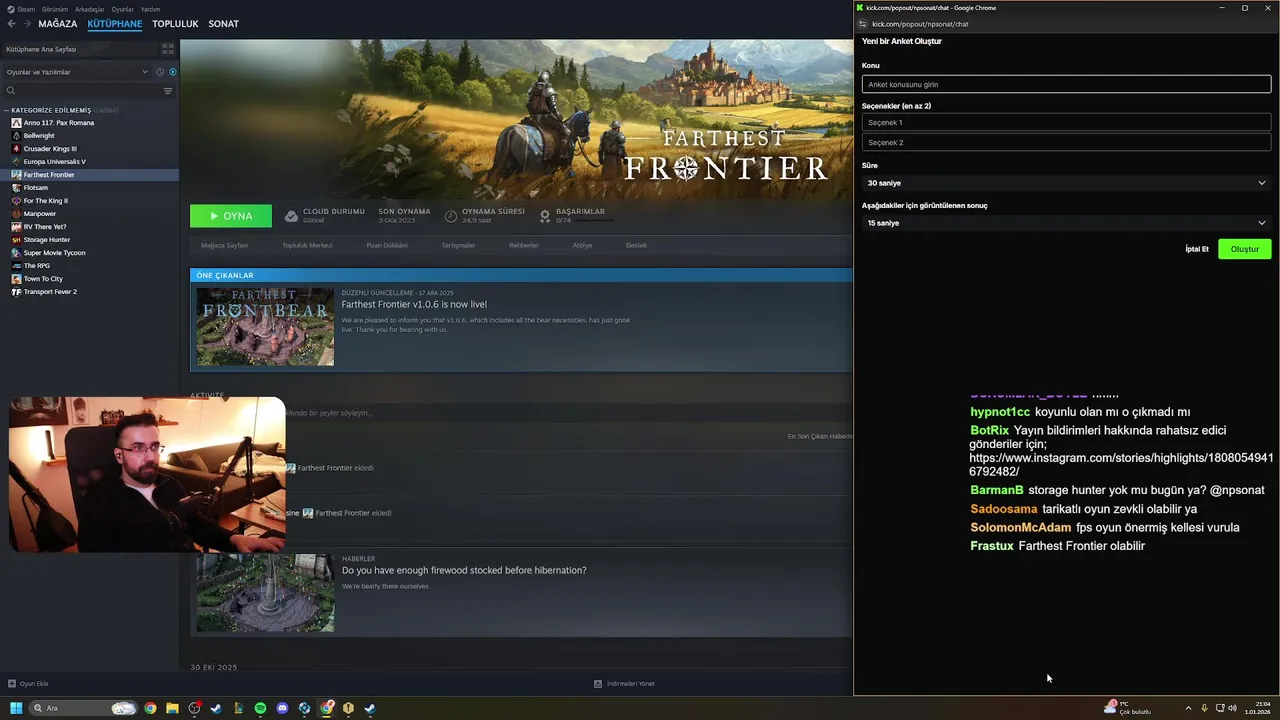This screenshot has height=720, width=1280.
Task: Open Tartışmalar game tab
Action: pos(459,245)
